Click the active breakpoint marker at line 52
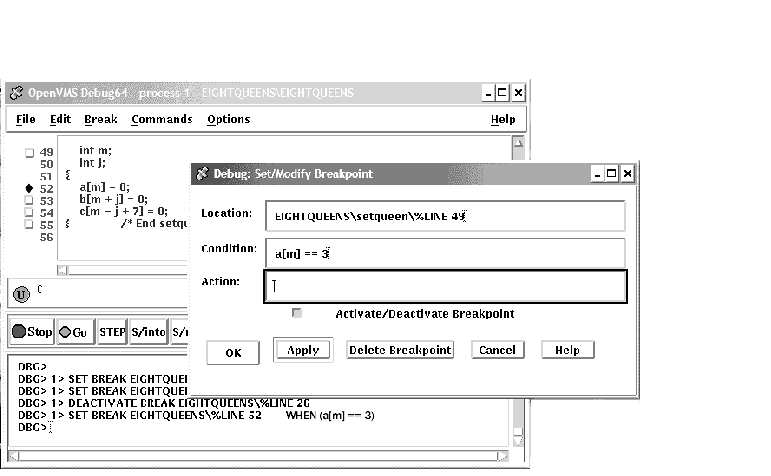Screen dimensions: 771x476 point(29,188)
